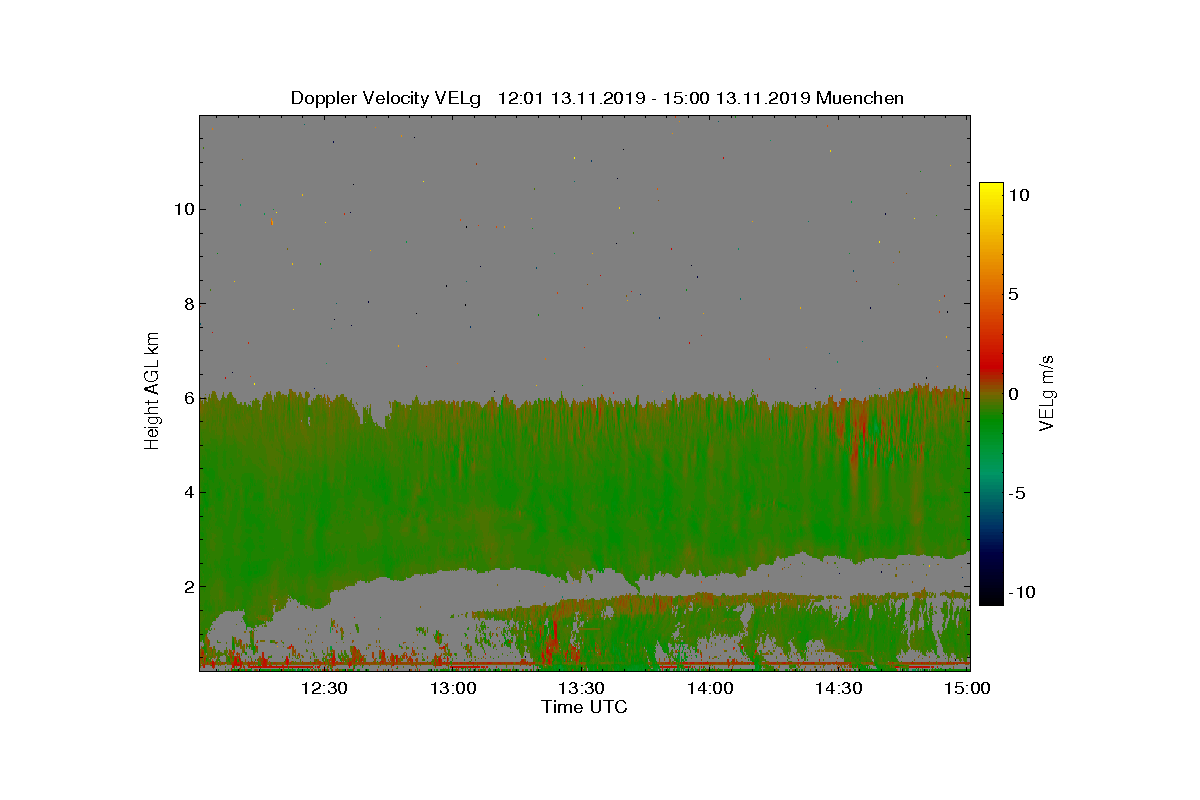Click the '13:30' time axis label
This screenshot has width=1200, height=800.
click(582, 688)
